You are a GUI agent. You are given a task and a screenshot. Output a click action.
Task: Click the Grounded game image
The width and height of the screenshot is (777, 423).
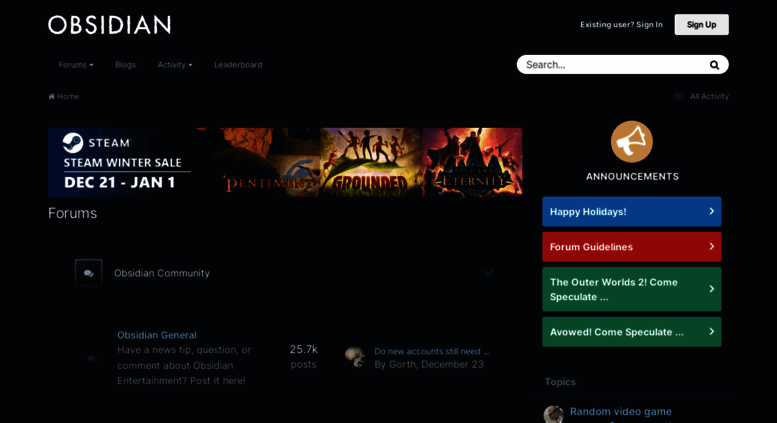click(371, 162)
